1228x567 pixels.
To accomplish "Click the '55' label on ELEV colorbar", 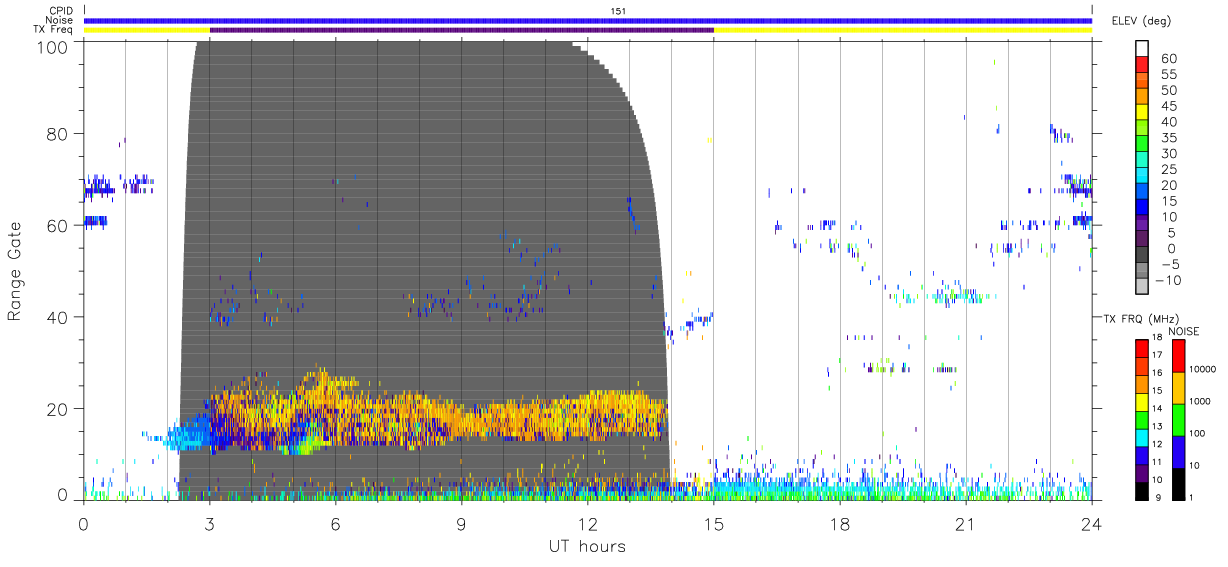I will (x=1169, y=73).
